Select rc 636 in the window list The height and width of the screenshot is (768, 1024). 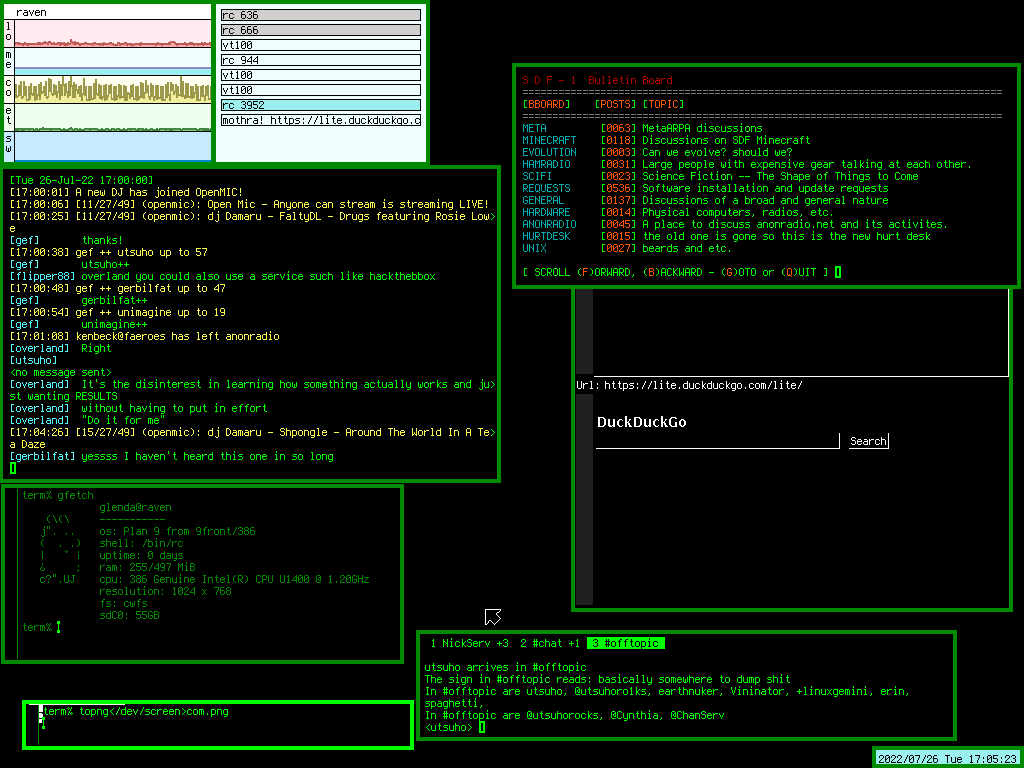(320, 16)
